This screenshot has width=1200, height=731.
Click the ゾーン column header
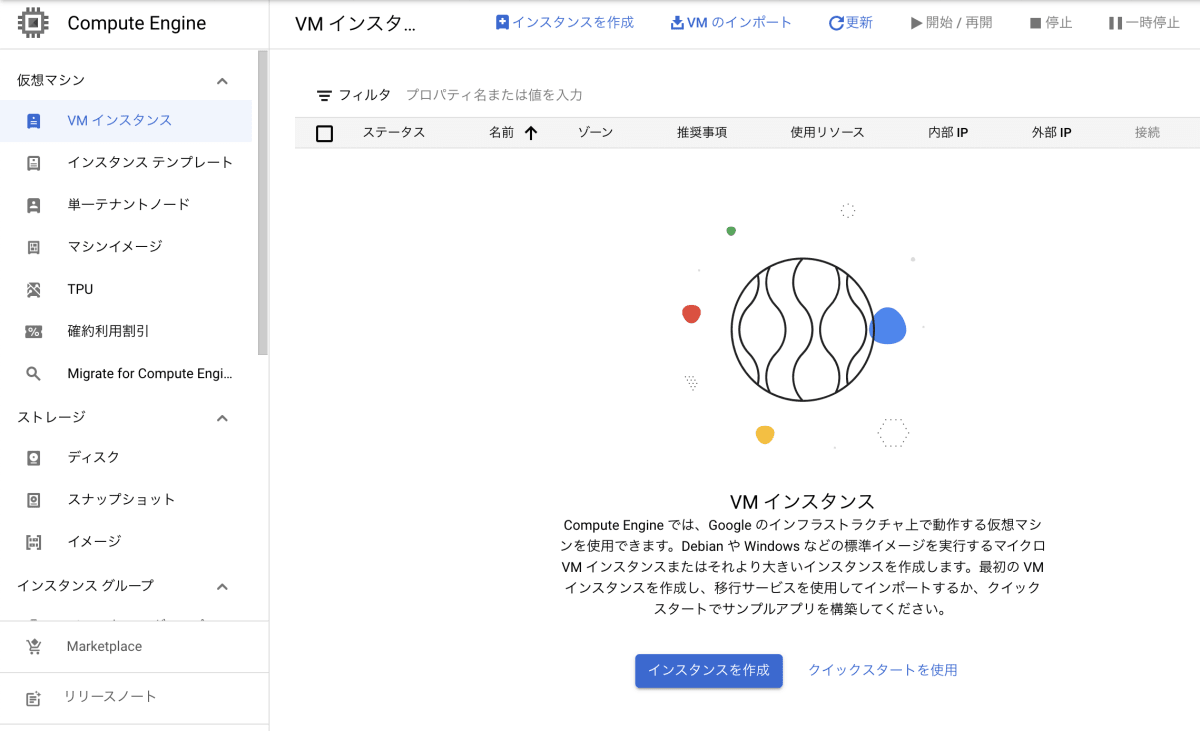coord(595,133)
